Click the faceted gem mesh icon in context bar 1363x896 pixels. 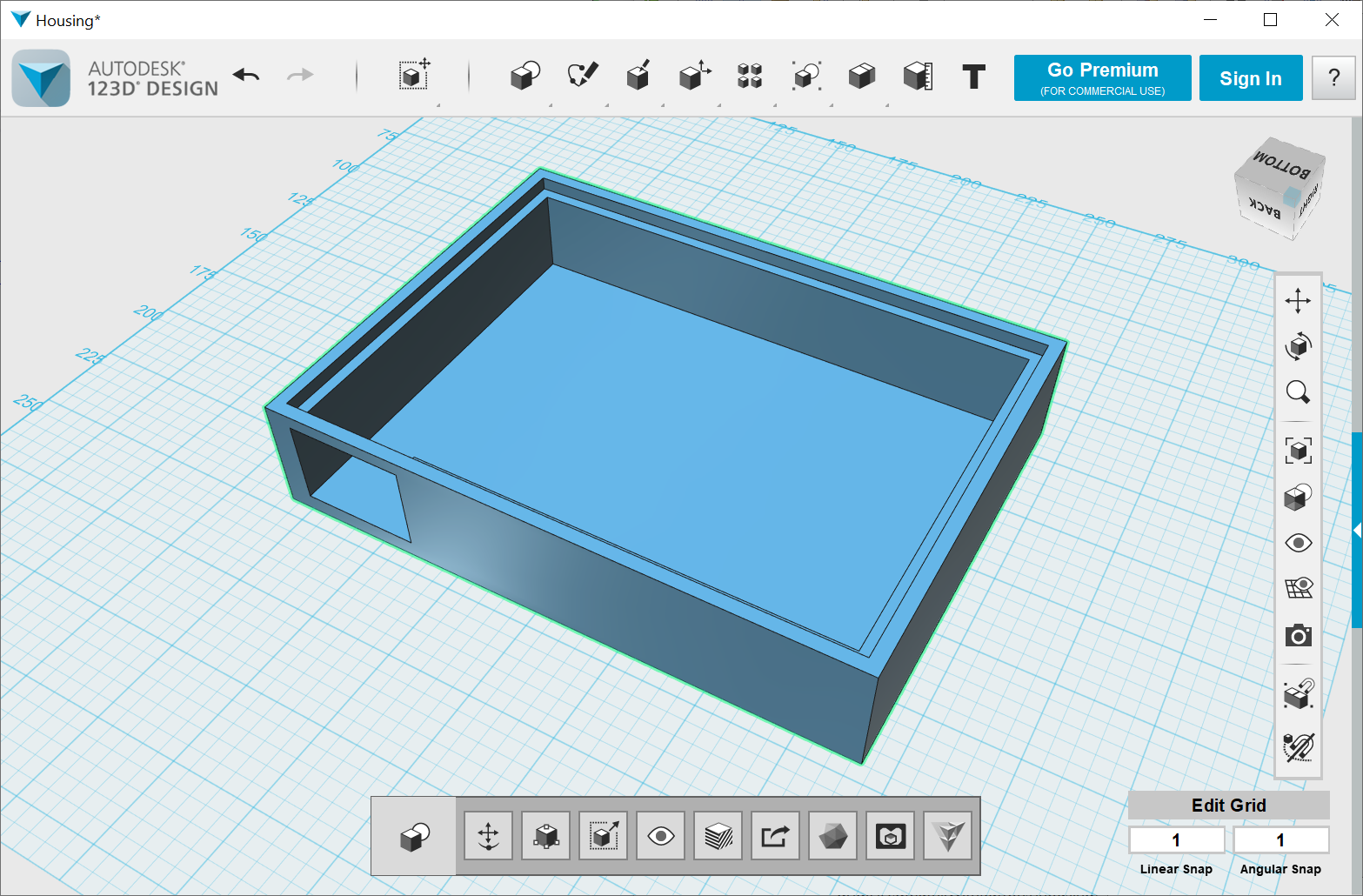coord(833,836)
